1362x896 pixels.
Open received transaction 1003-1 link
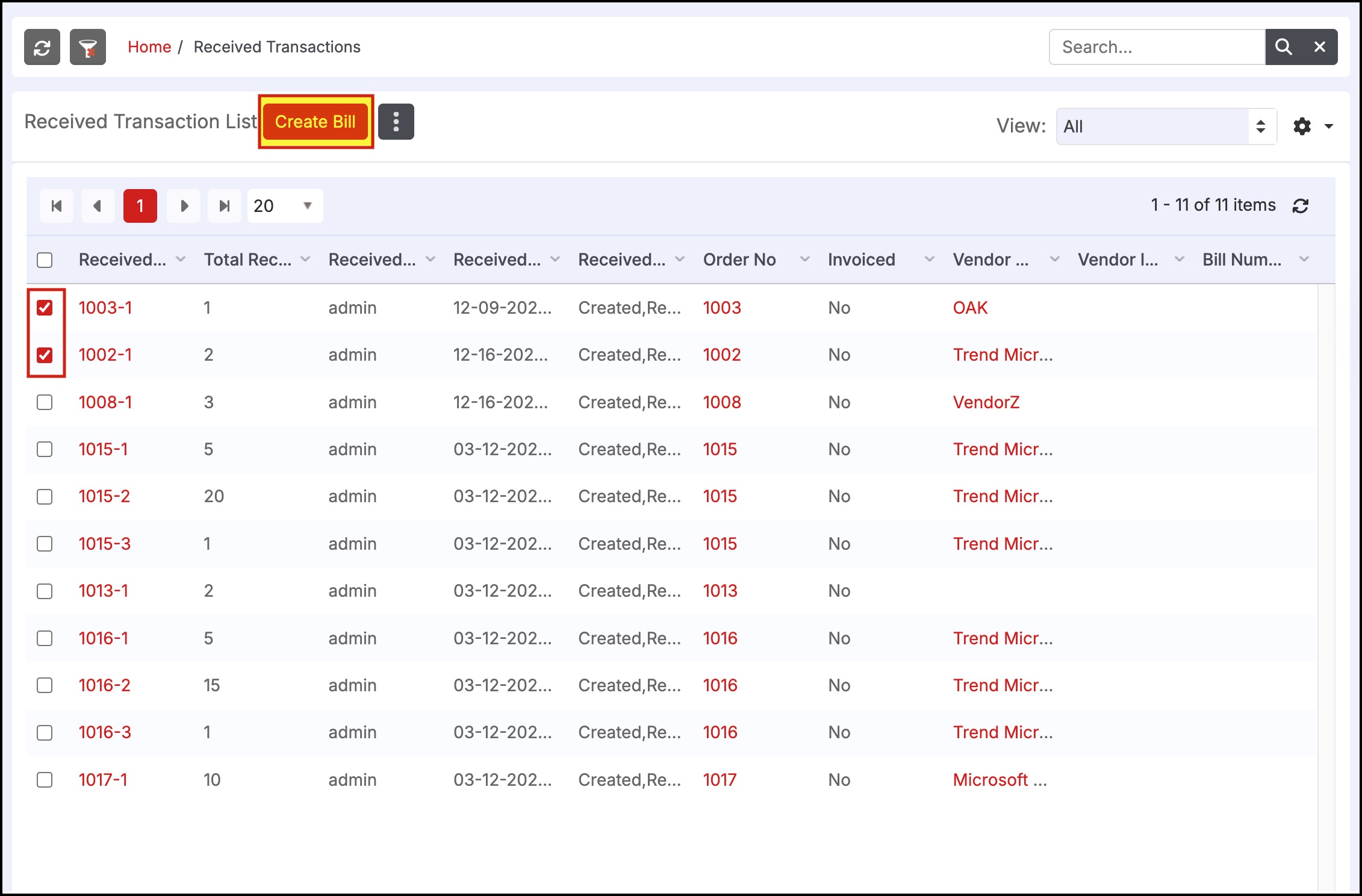pos(105,308)
